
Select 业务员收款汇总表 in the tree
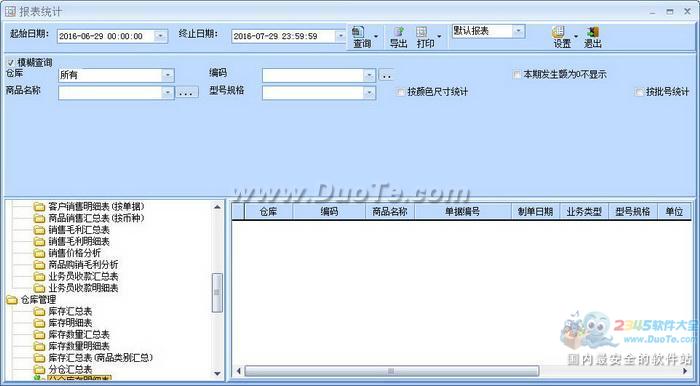(83, 277)
